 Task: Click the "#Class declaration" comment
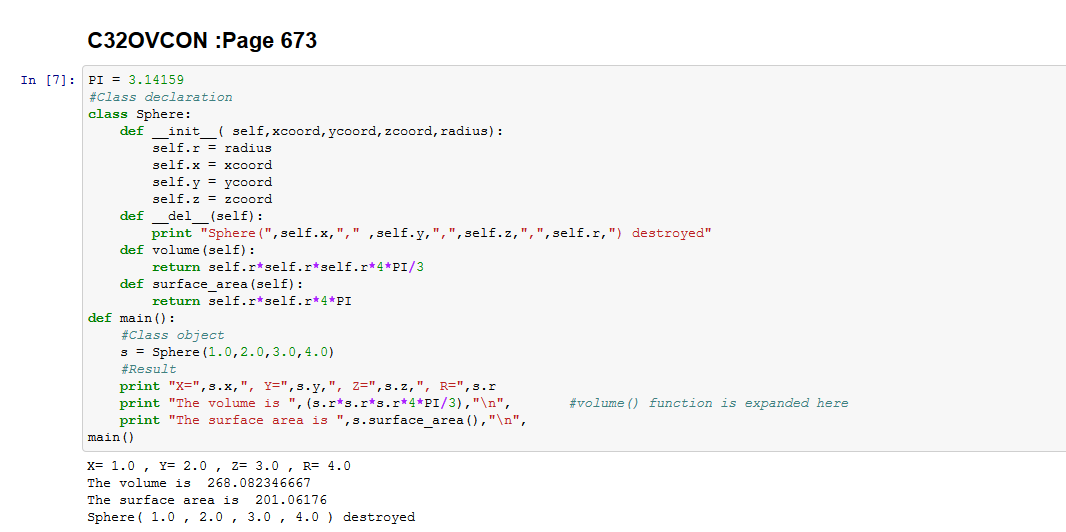(160, 97)
